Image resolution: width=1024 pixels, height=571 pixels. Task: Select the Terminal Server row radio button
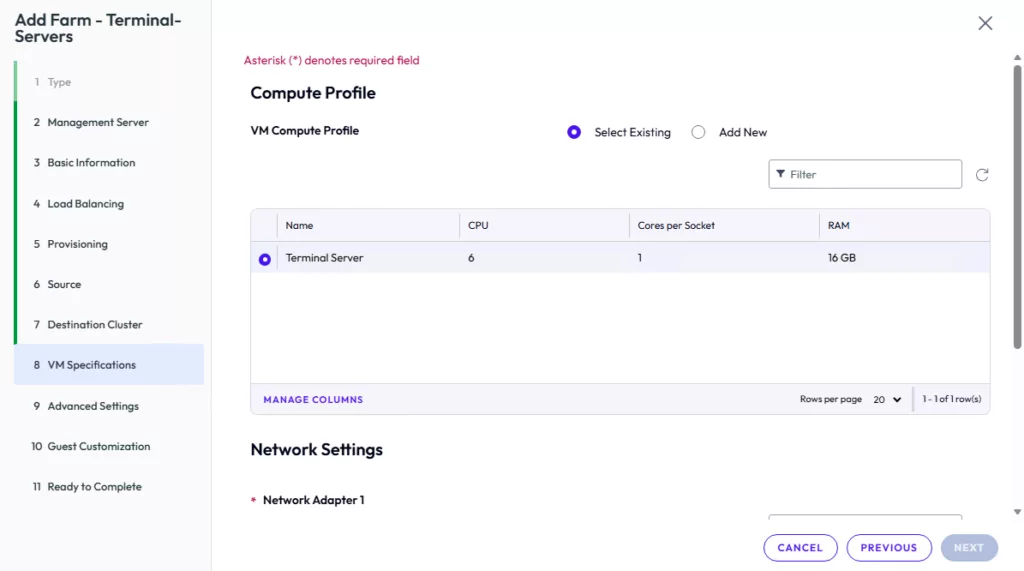265,259
